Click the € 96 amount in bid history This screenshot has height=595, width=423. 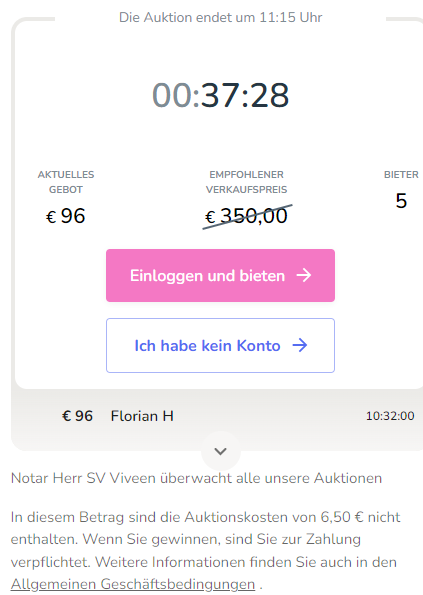[x=77, y=416]
